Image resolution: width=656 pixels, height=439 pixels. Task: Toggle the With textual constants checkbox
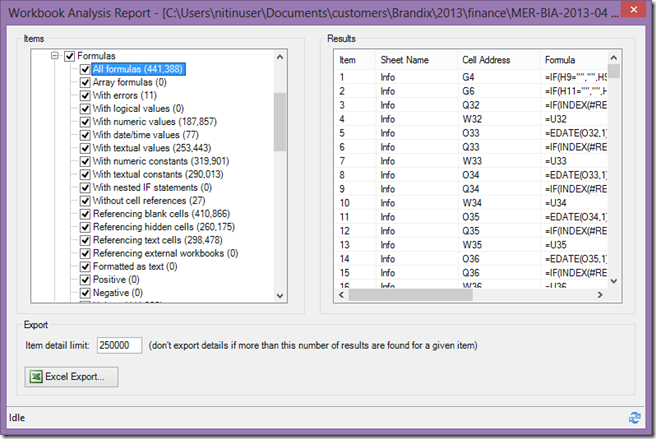pyautogui.click(x=85, y=175)
